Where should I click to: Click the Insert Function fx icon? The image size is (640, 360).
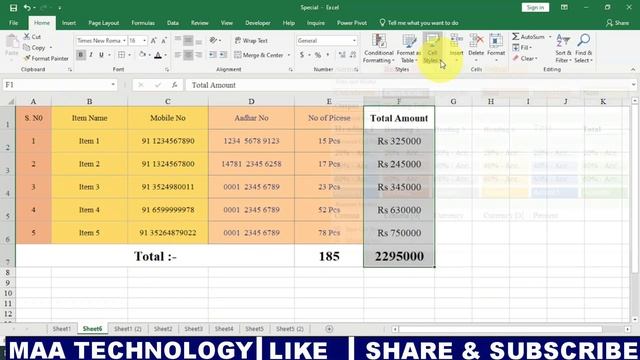[x=175, y=85]
